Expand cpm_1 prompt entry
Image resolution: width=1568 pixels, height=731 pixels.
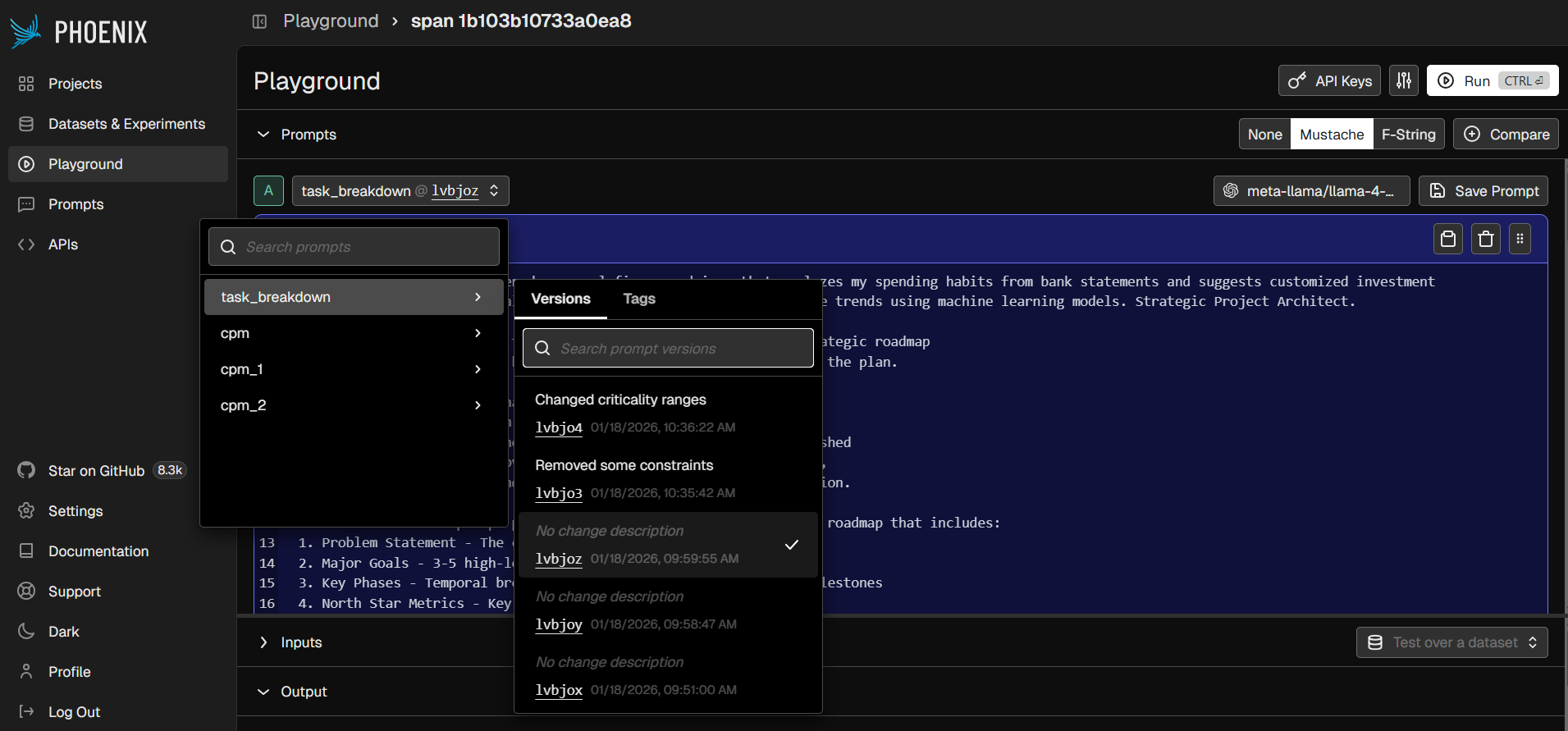click(354, 369)
